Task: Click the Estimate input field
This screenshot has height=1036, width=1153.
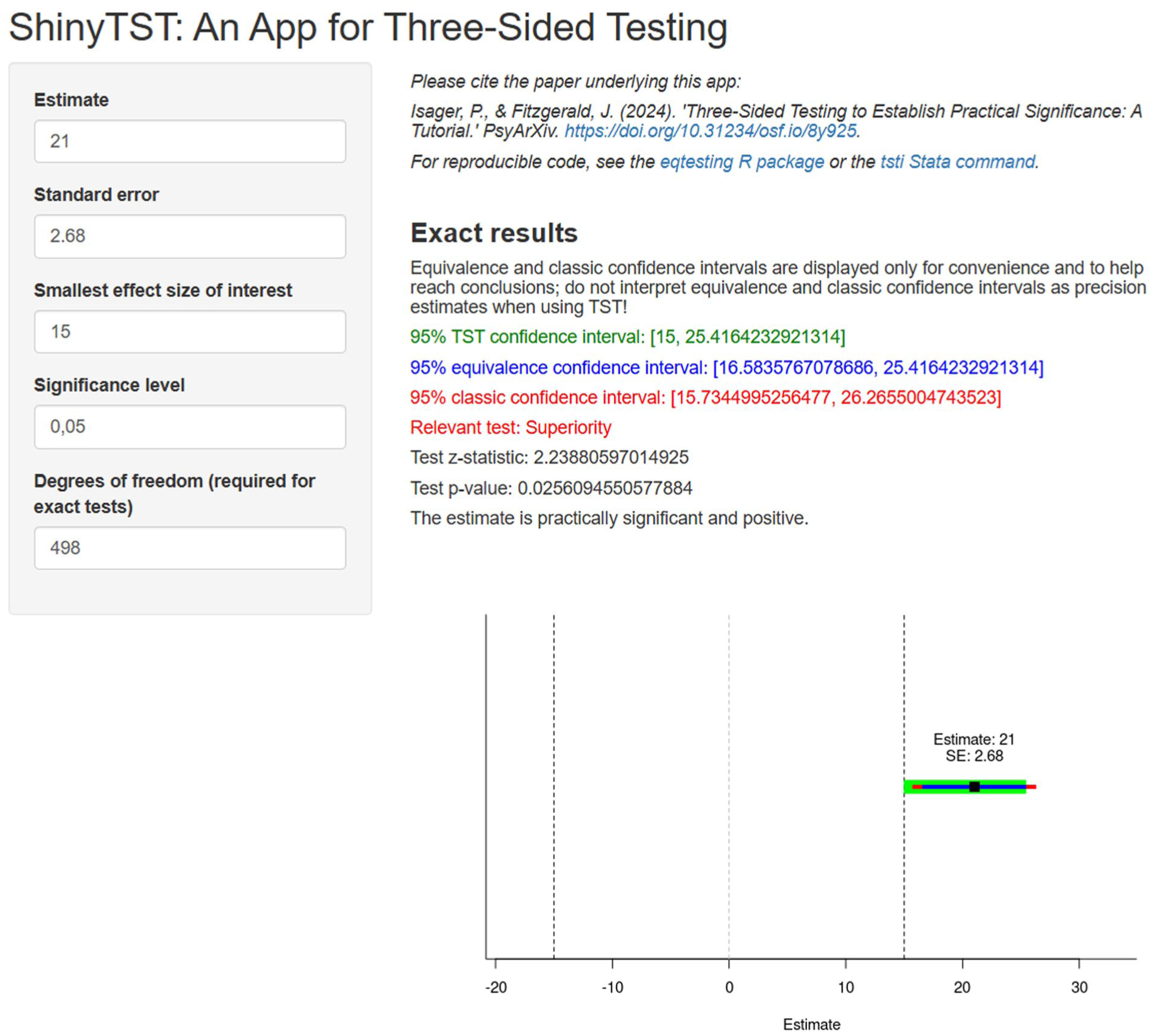Action: [190, 141]
